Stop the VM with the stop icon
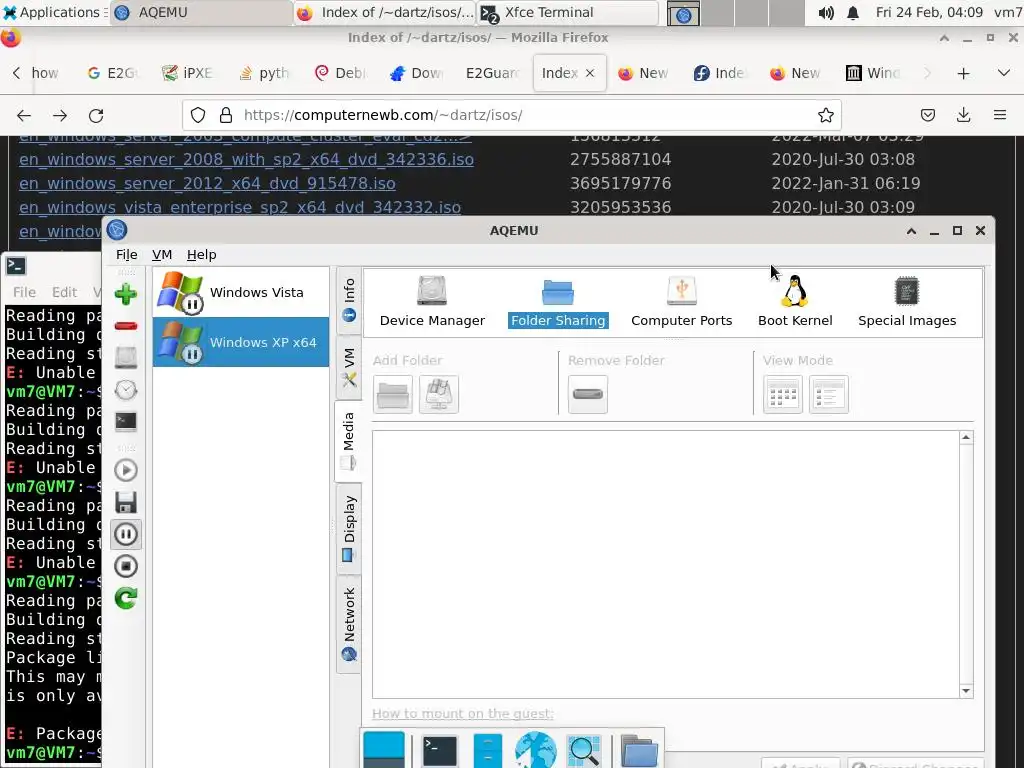This screenshot has height=768, width=1024. [125, 566]
